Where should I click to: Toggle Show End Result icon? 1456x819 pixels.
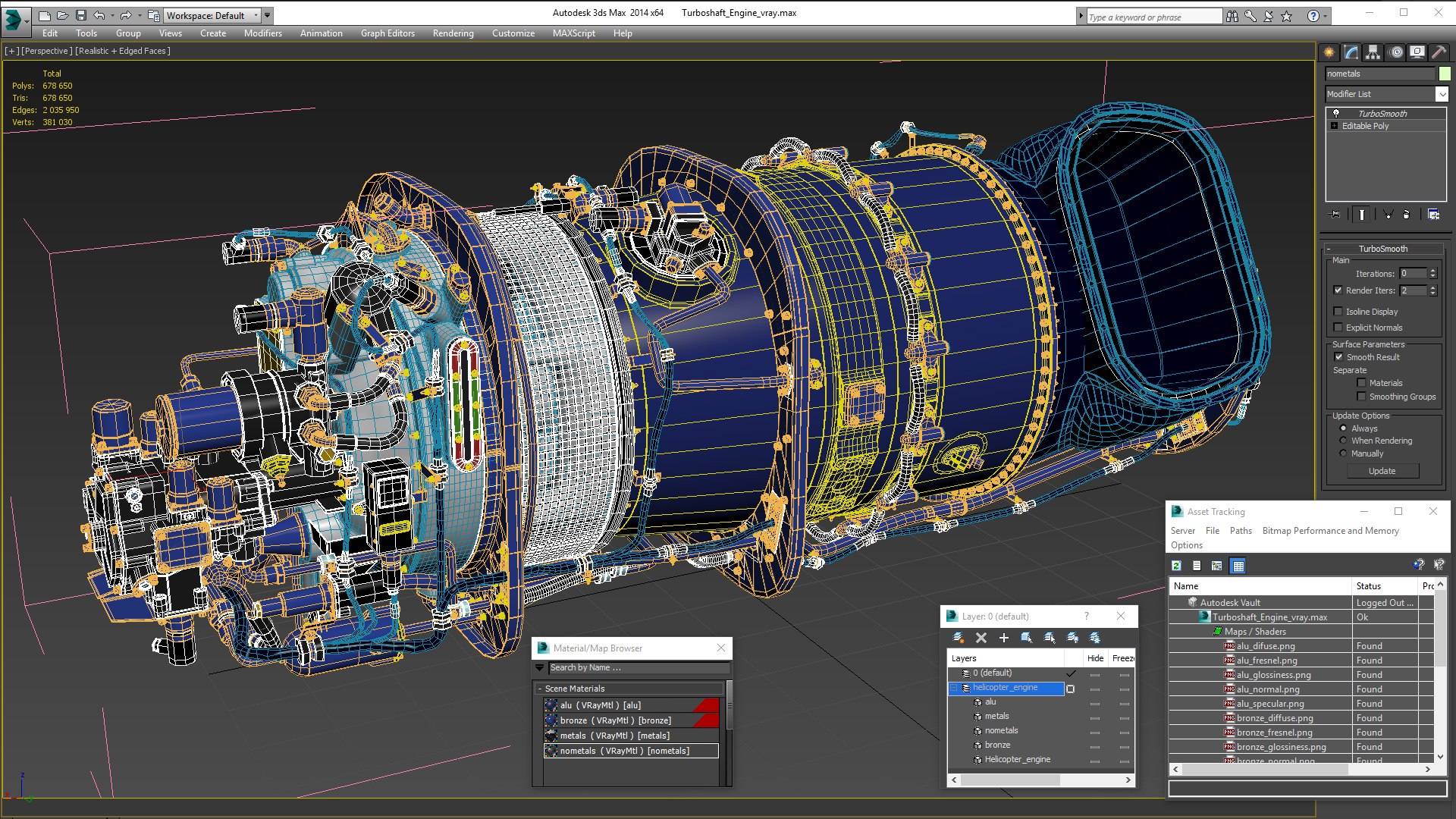click(1362, 215)
